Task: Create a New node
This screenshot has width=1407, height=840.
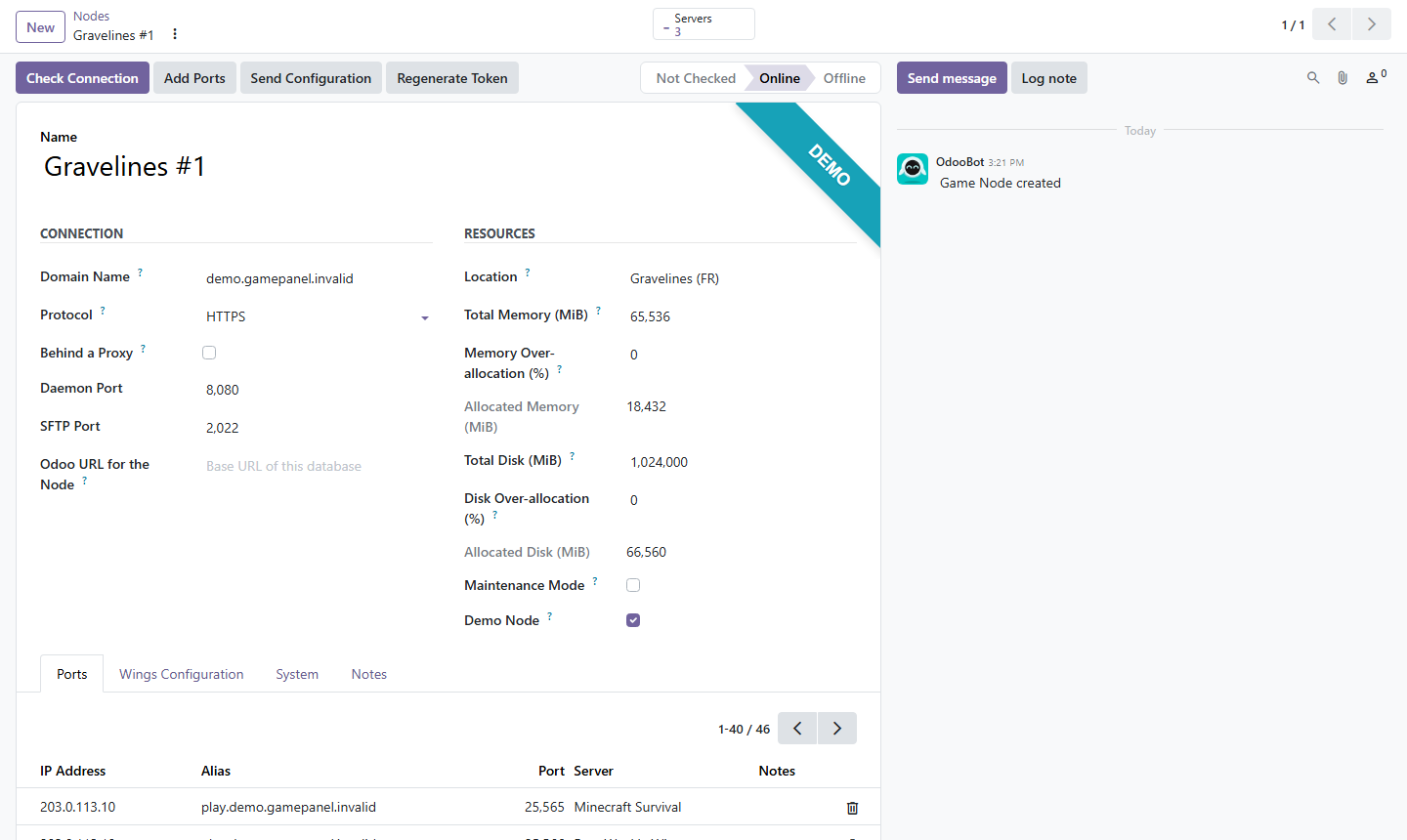Action: pyautogui.click(x=41, y=27)
